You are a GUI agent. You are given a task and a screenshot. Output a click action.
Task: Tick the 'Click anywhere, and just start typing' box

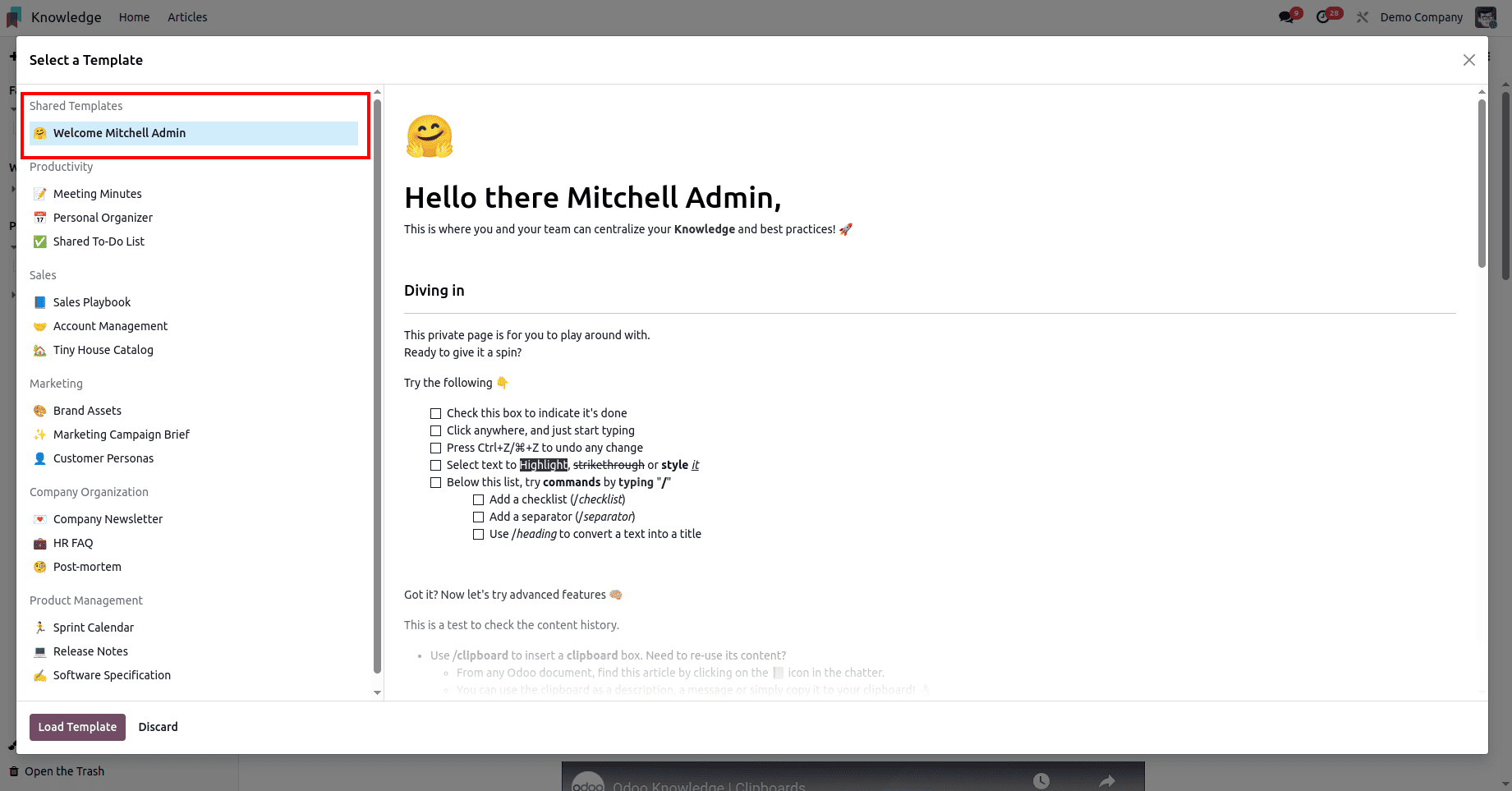point(435,430)
